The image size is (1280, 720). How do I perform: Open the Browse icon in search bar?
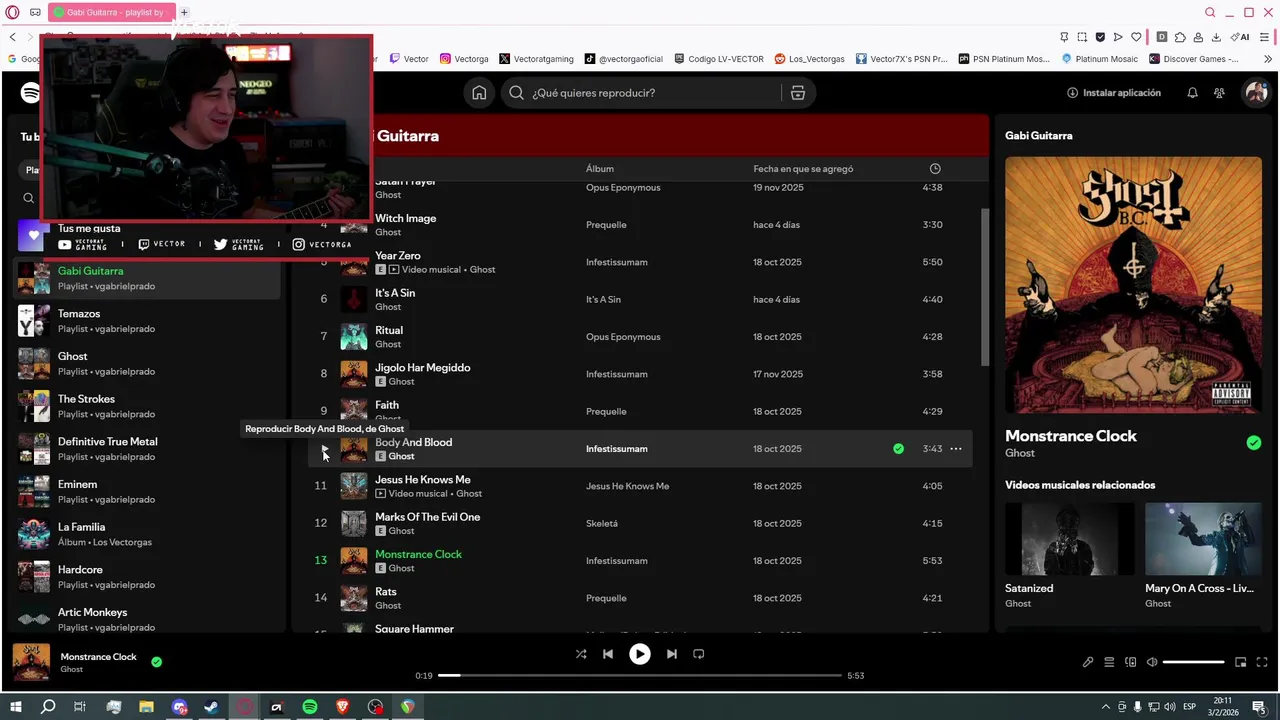(797, 93)
